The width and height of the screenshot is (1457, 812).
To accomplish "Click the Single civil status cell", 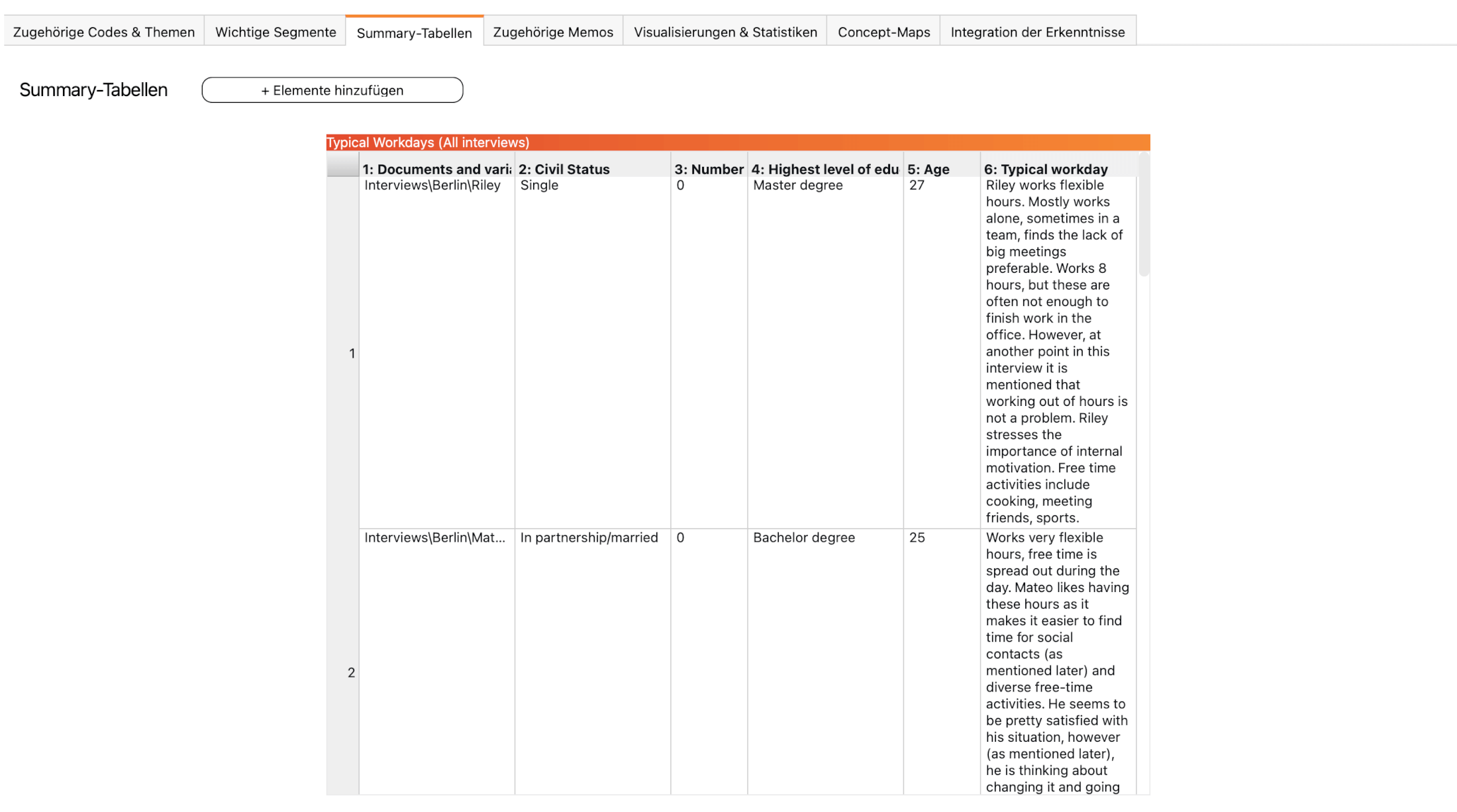I will point(593,352).
